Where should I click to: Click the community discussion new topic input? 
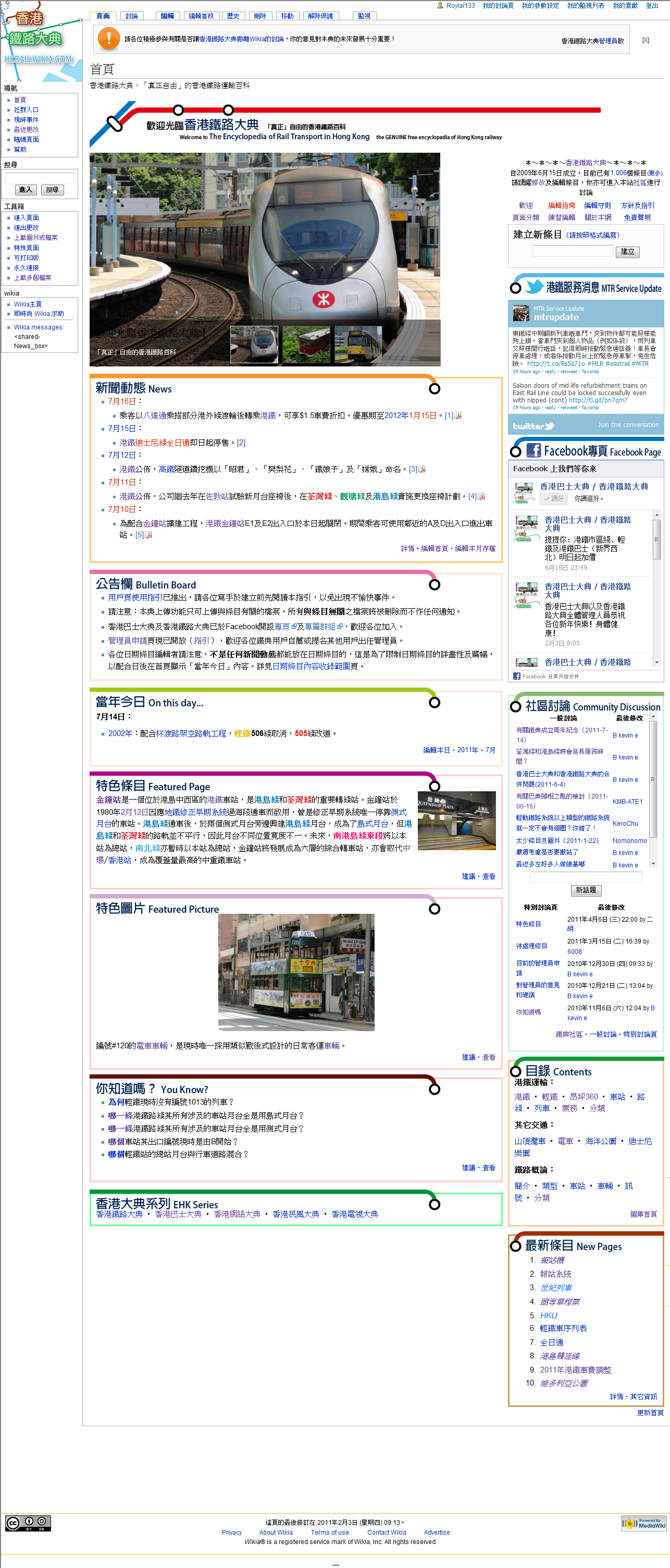tap(586, 877)
